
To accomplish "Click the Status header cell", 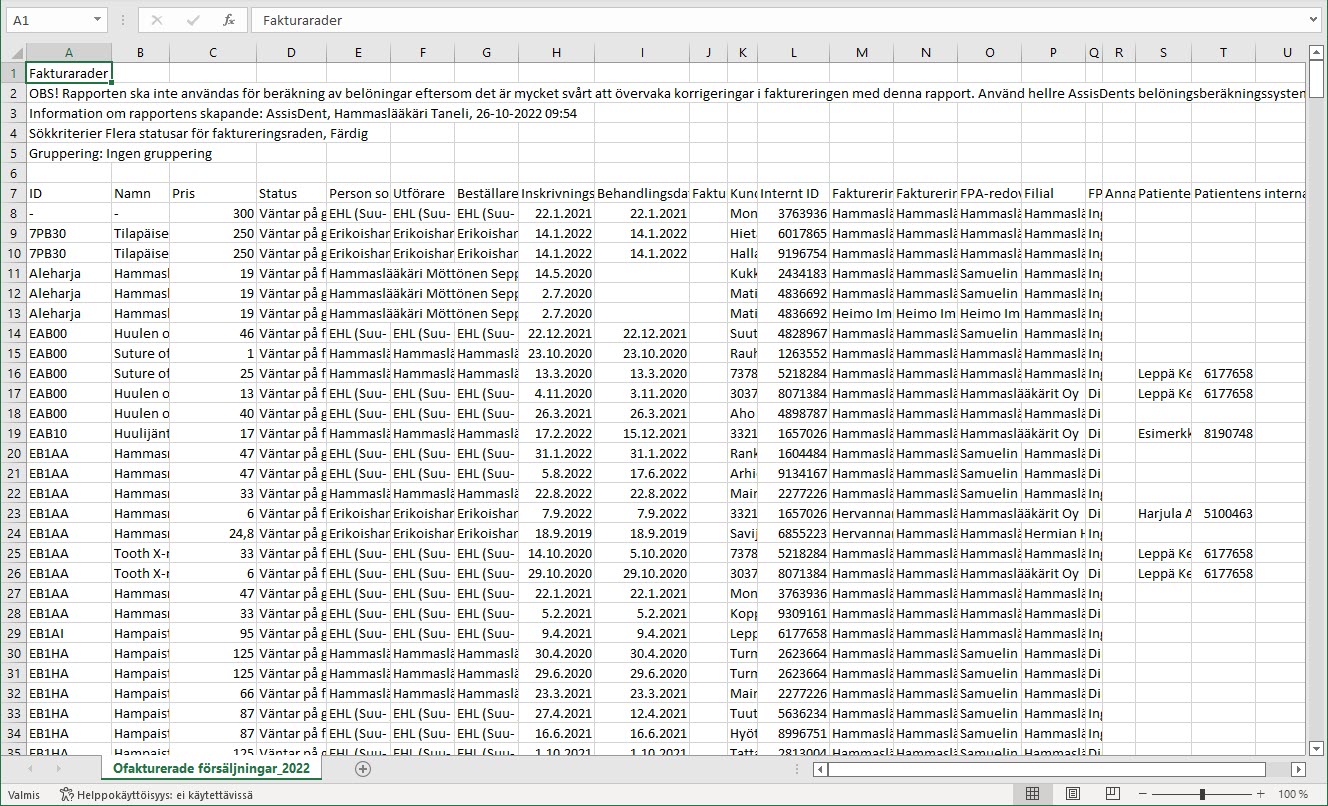I will pyautogui.click(x=291, y=193).
